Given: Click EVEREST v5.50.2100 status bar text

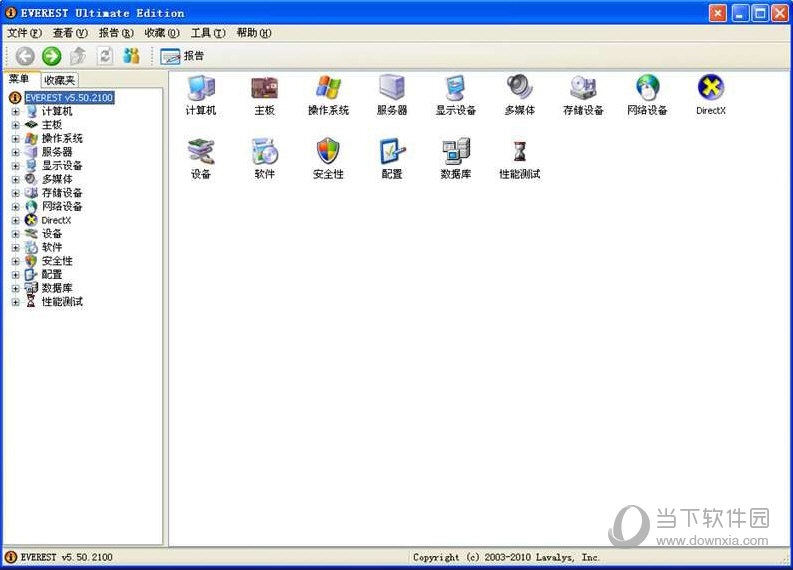Looking at the screenshot, I should [66, 557].
